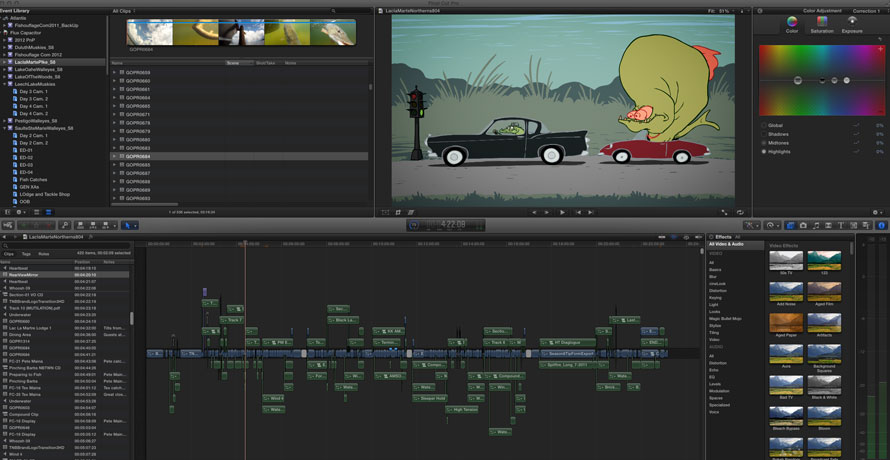Open the Titles browser T icon

[841, 225]
